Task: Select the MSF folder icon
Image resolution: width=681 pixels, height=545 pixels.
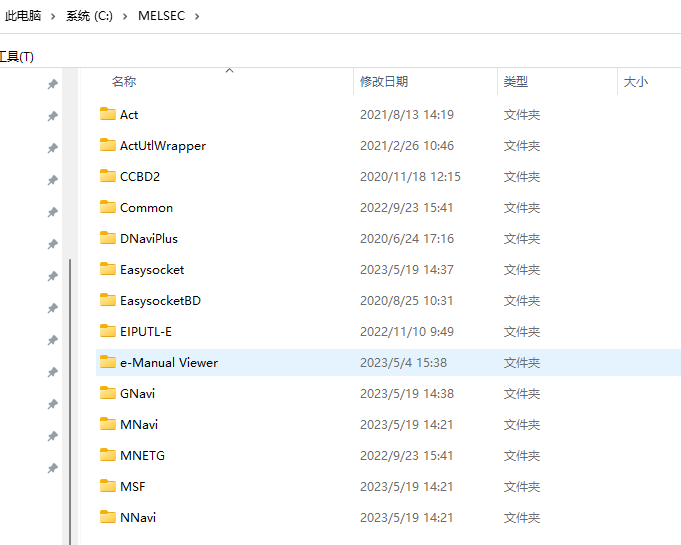Action: (108, 486)
